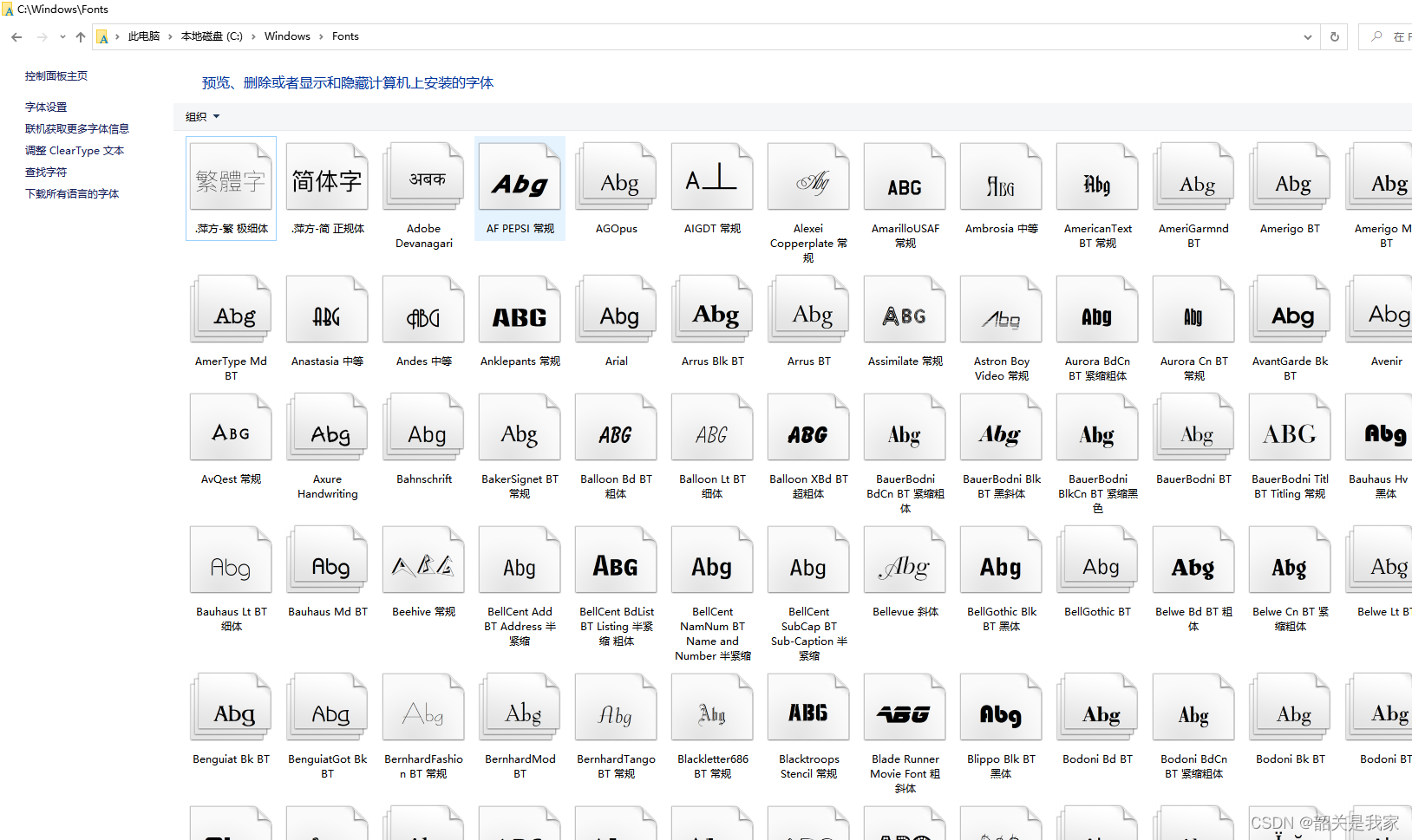1412x840 pixels.
Task: Select the Bahnschrift font icon
Action: click(x=423, y=427)
